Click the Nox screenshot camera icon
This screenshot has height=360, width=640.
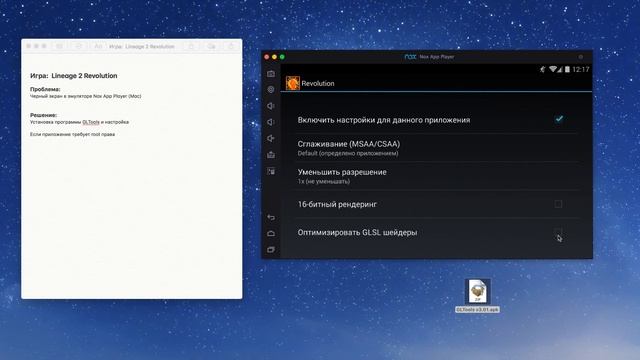(271, 74)
